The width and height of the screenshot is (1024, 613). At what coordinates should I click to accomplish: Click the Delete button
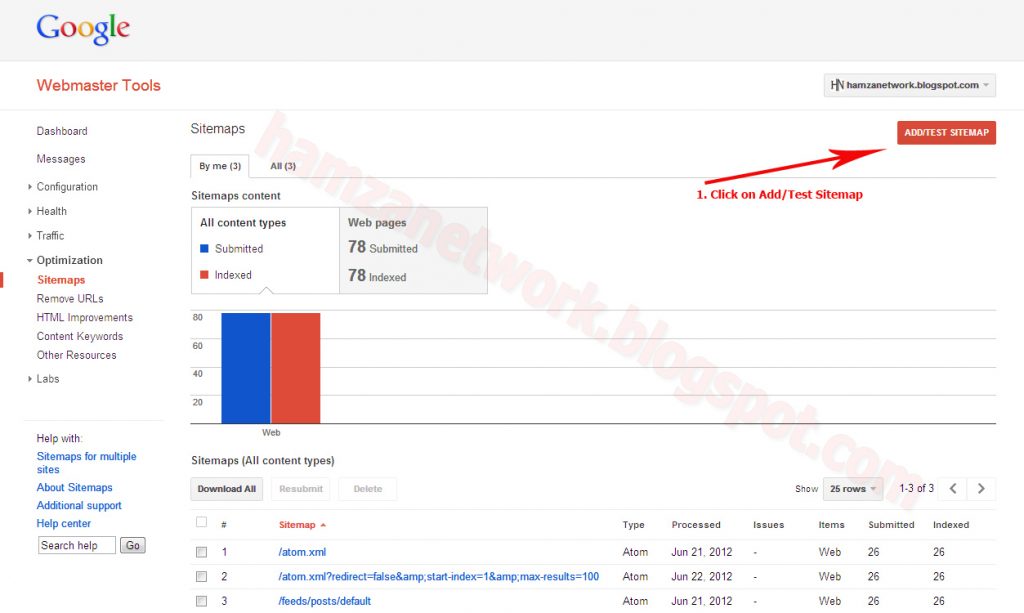pyautogui.click(x=368, y=489)
